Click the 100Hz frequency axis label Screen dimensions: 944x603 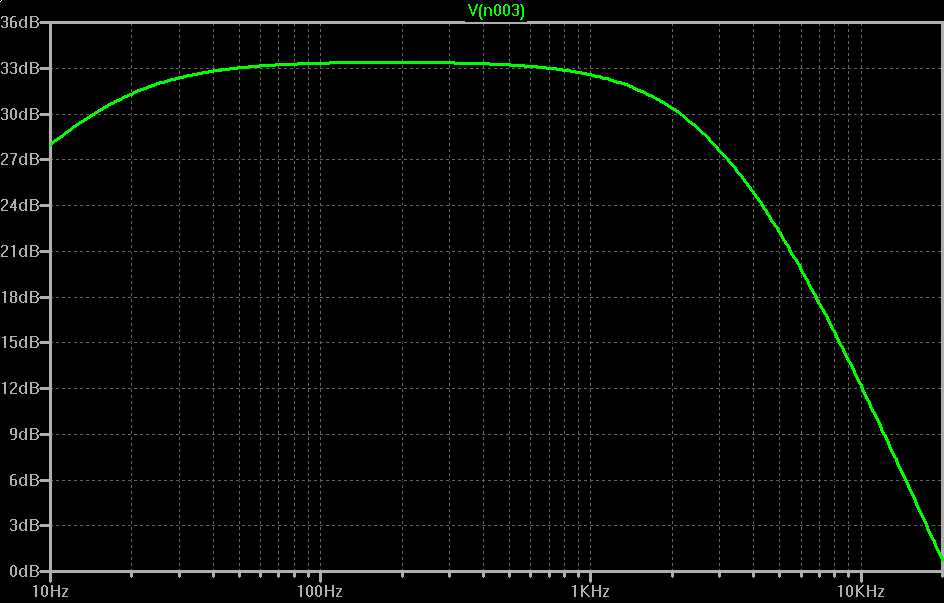pos(320,592)
